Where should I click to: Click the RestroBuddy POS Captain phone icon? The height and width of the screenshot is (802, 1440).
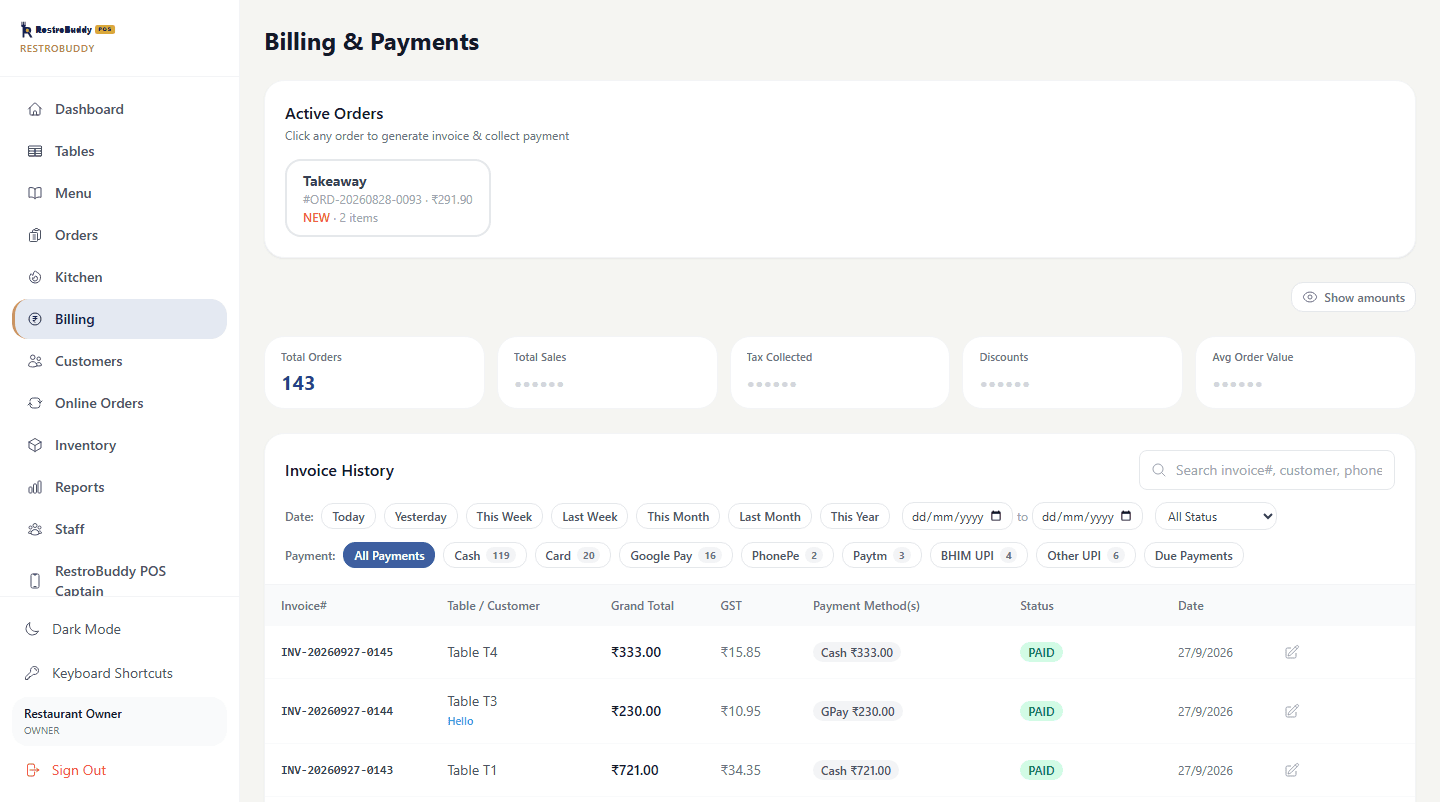35,581
